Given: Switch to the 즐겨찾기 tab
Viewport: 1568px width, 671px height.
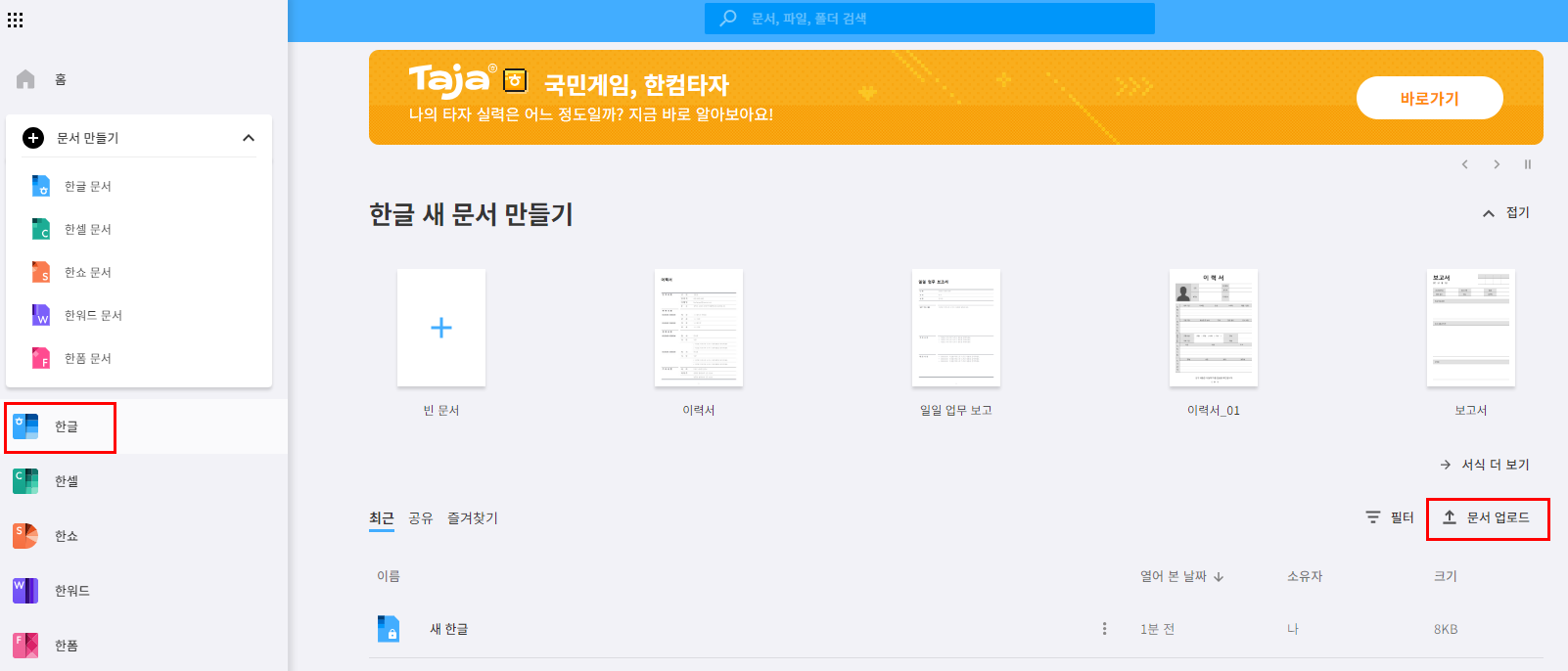Looking at the screenshot, I should pyautogui.click(x=473, y=518).
